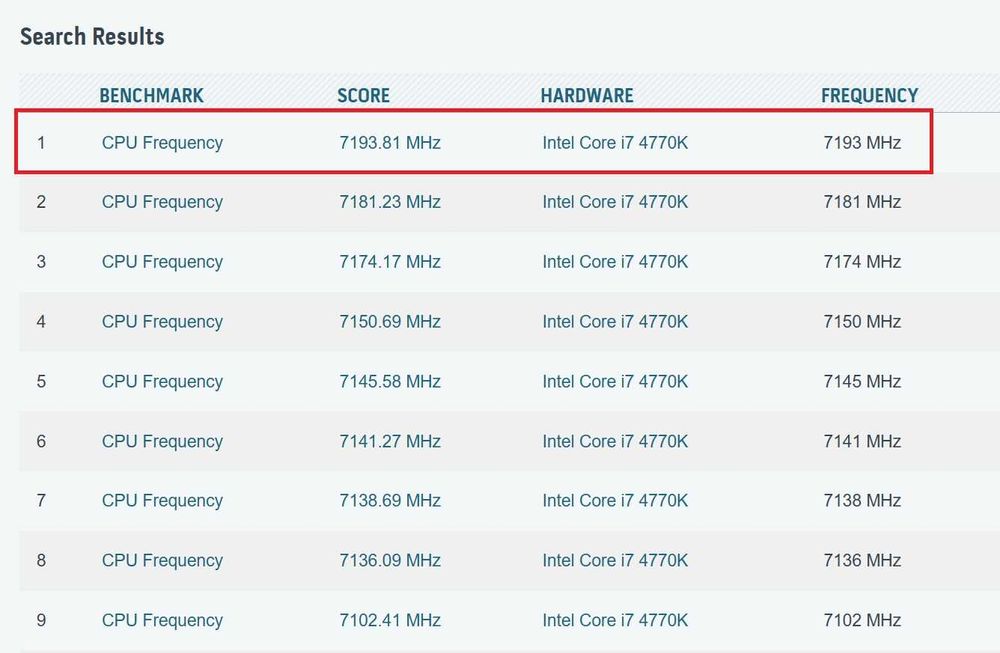
Task: Open CPU Frequency link in row 8
Action: (x=162, y=561)
